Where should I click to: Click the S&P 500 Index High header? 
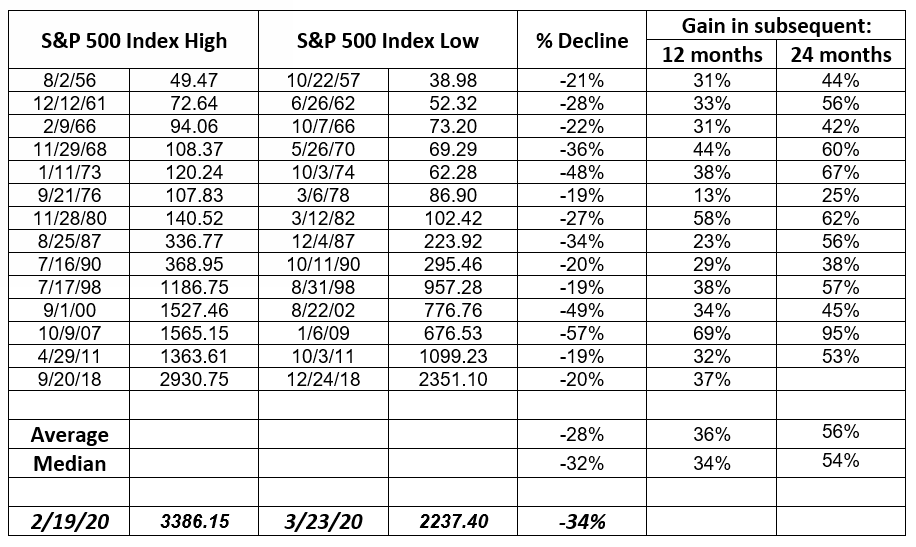pyautogui.click(x=133, y=41)
